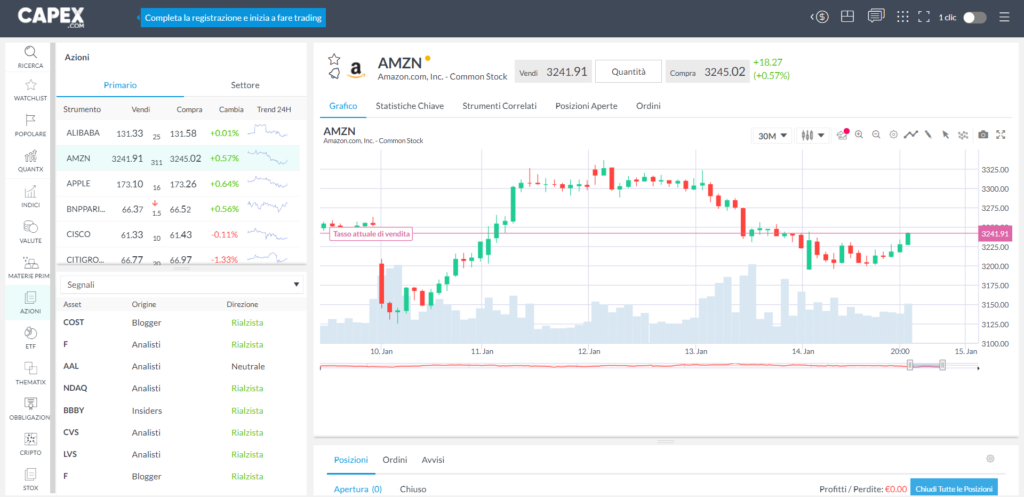Open the chart indicators wavy icon
Screen dimensions: 1024x497
[x=963, y=135]
